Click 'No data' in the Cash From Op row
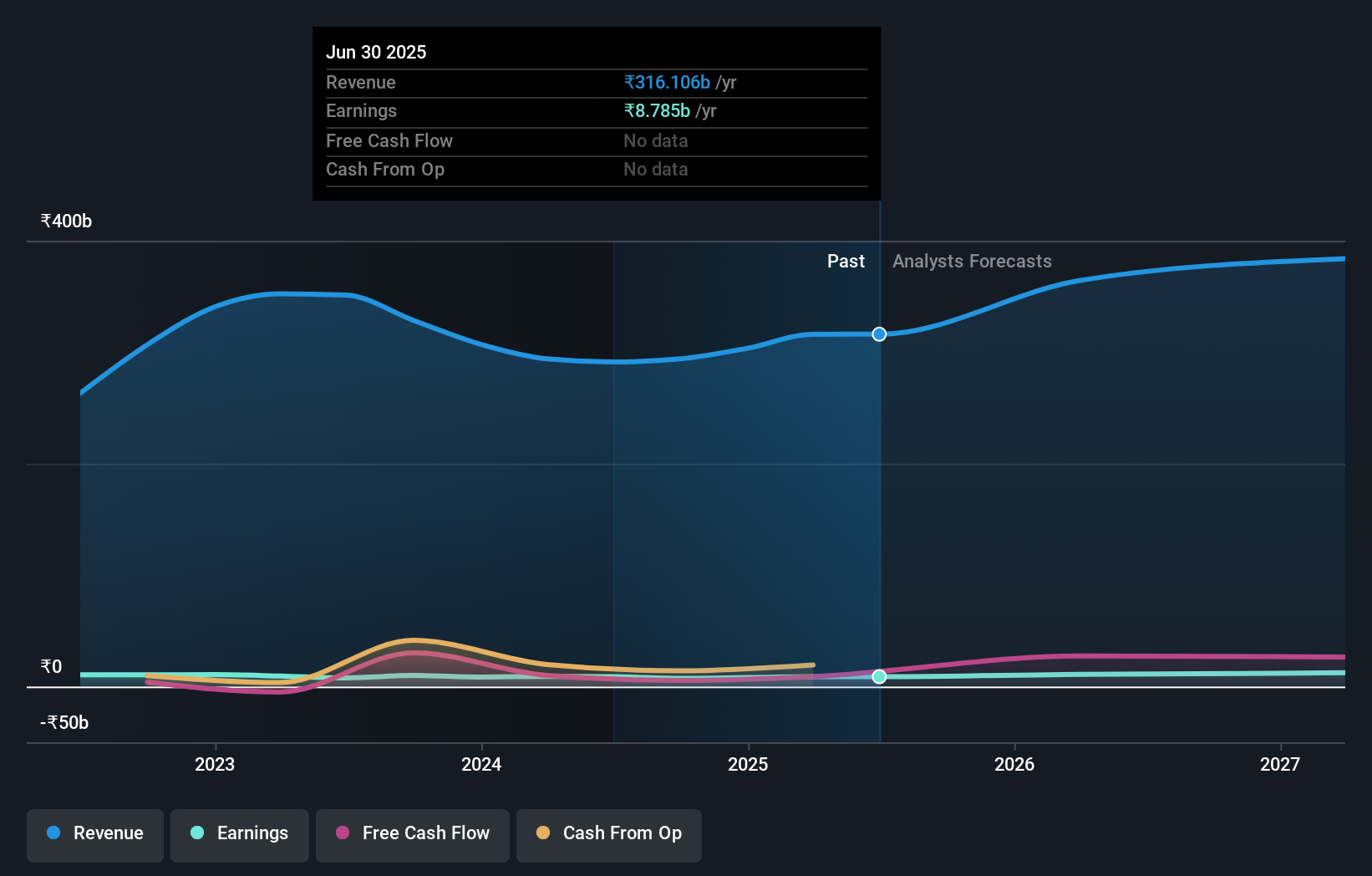Image resolution: width=1372 pixels, height=876 pixels. click(656, 170)
